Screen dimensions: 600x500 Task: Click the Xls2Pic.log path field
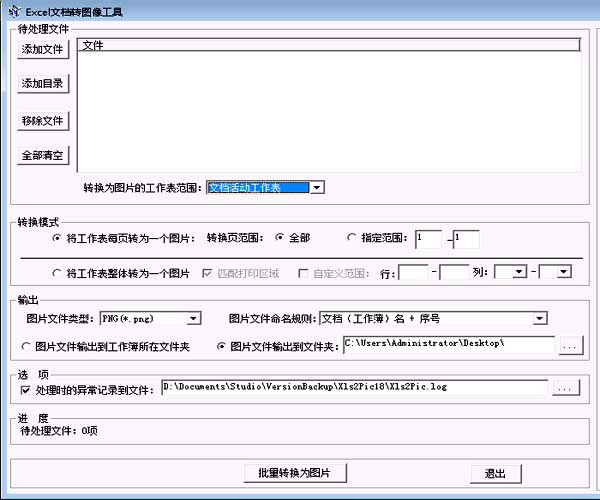[354, 388]
